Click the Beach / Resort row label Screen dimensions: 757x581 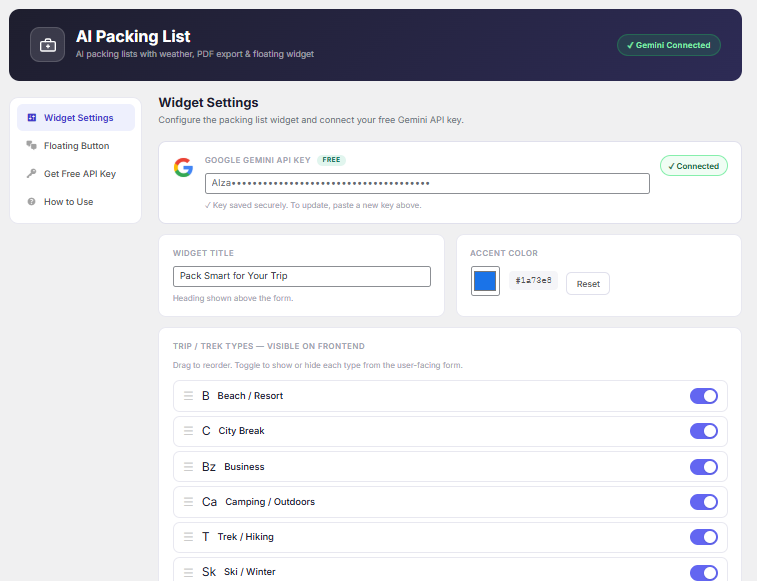(x=250, y=396)
